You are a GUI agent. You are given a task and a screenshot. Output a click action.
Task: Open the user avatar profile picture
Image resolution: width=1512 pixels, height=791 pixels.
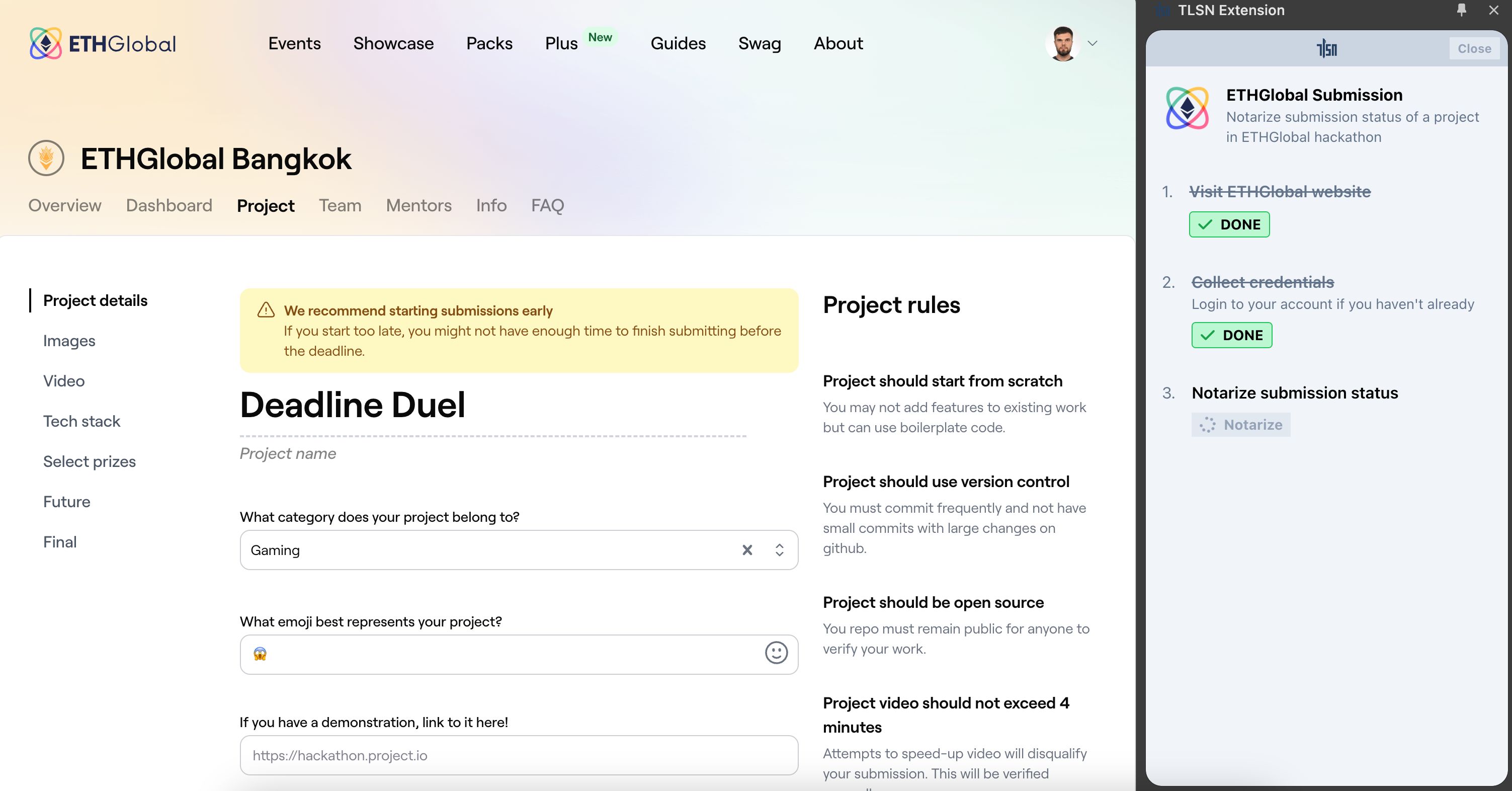pyautogui.click(x=1063, y=43)
